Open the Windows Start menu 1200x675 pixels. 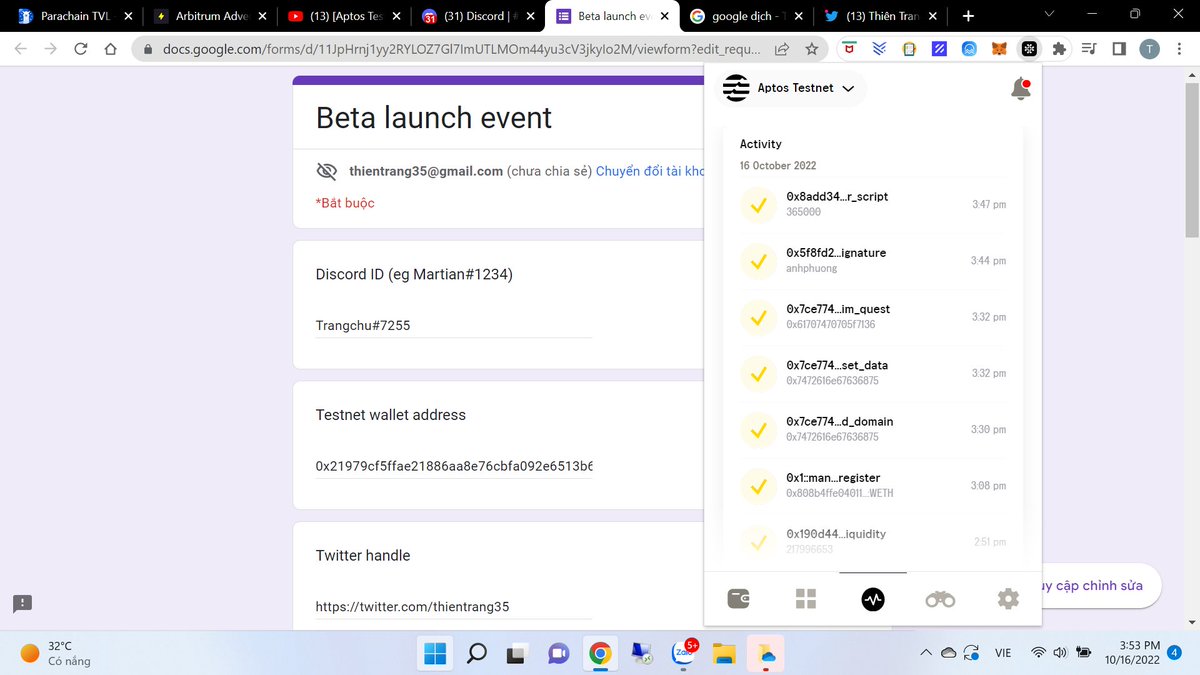(436, 654)
